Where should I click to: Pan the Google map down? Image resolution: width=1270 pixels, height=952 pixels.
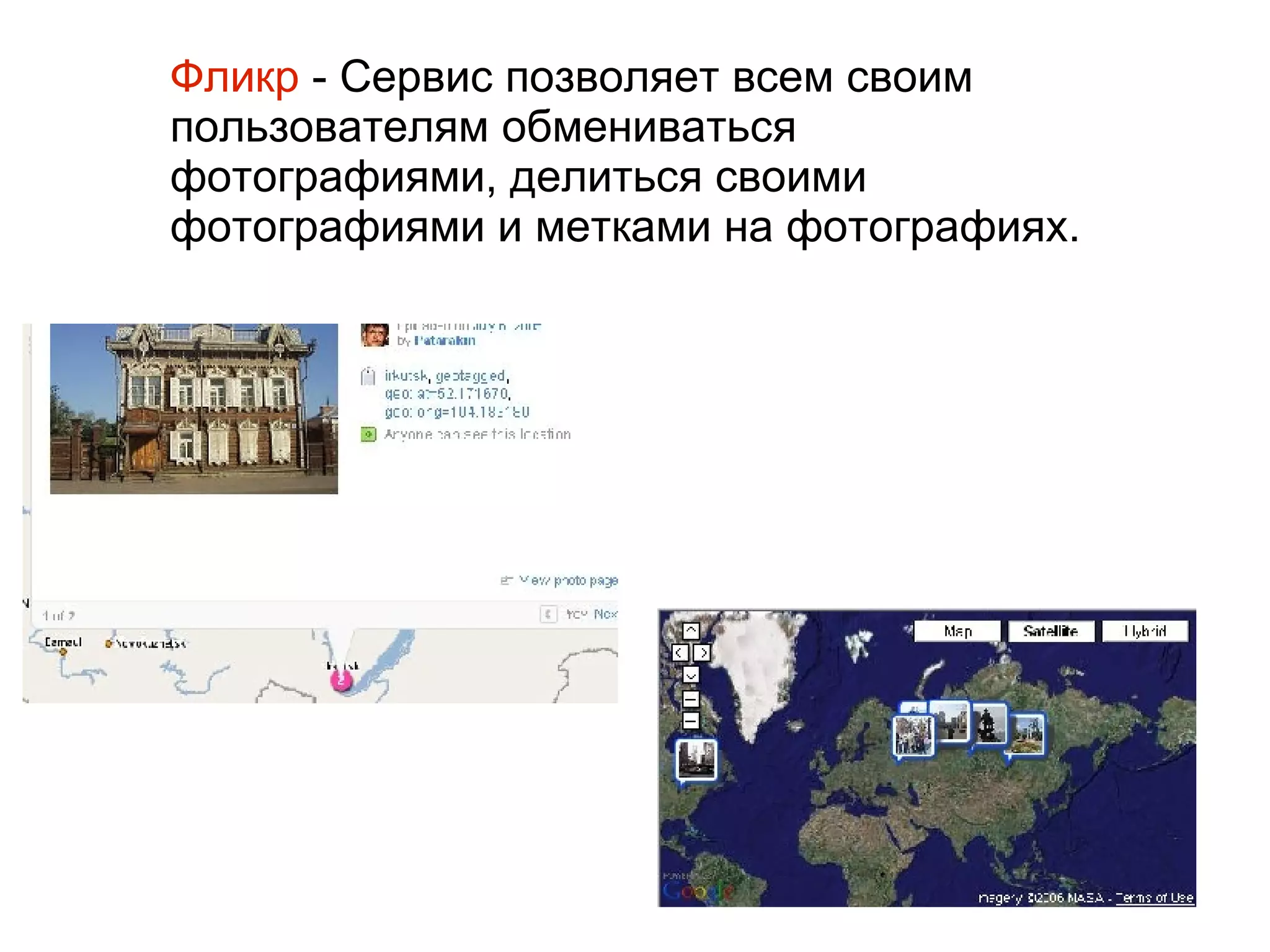point(690,674)
